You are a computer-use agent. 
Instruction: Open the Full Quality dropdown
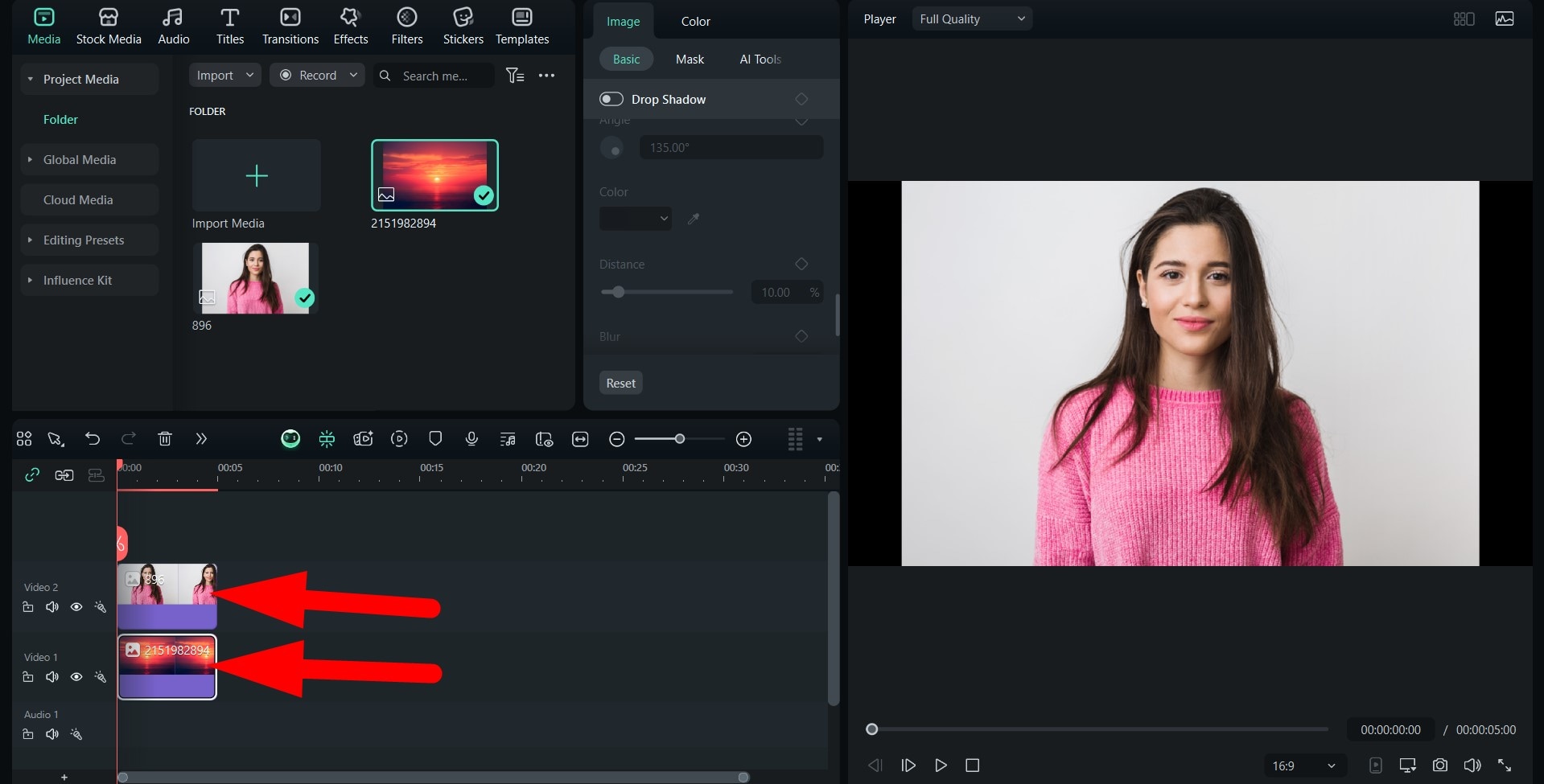(972, 18)
